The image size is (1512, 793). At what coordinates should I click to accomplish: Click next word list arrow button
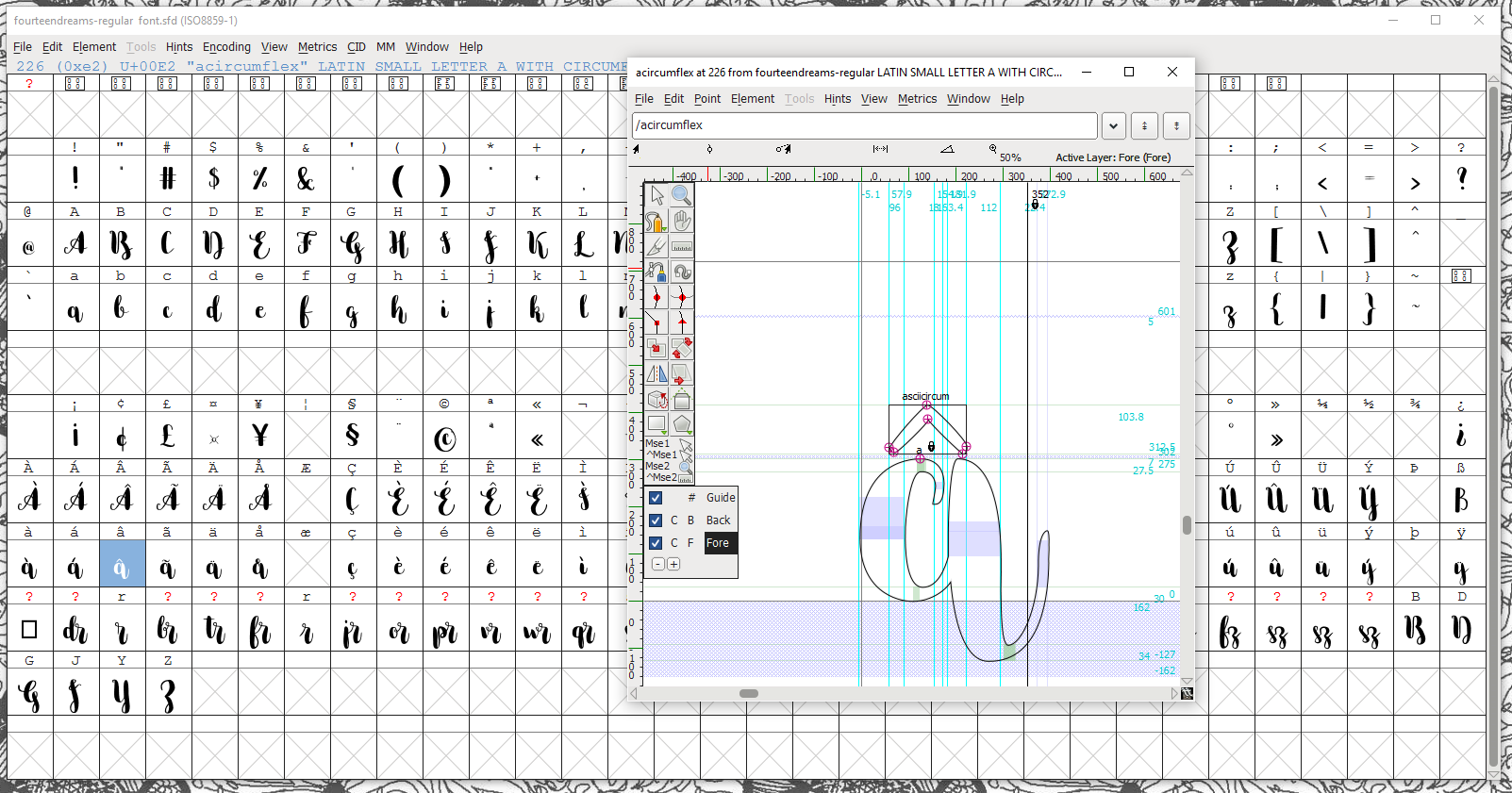pos(1176,125)
